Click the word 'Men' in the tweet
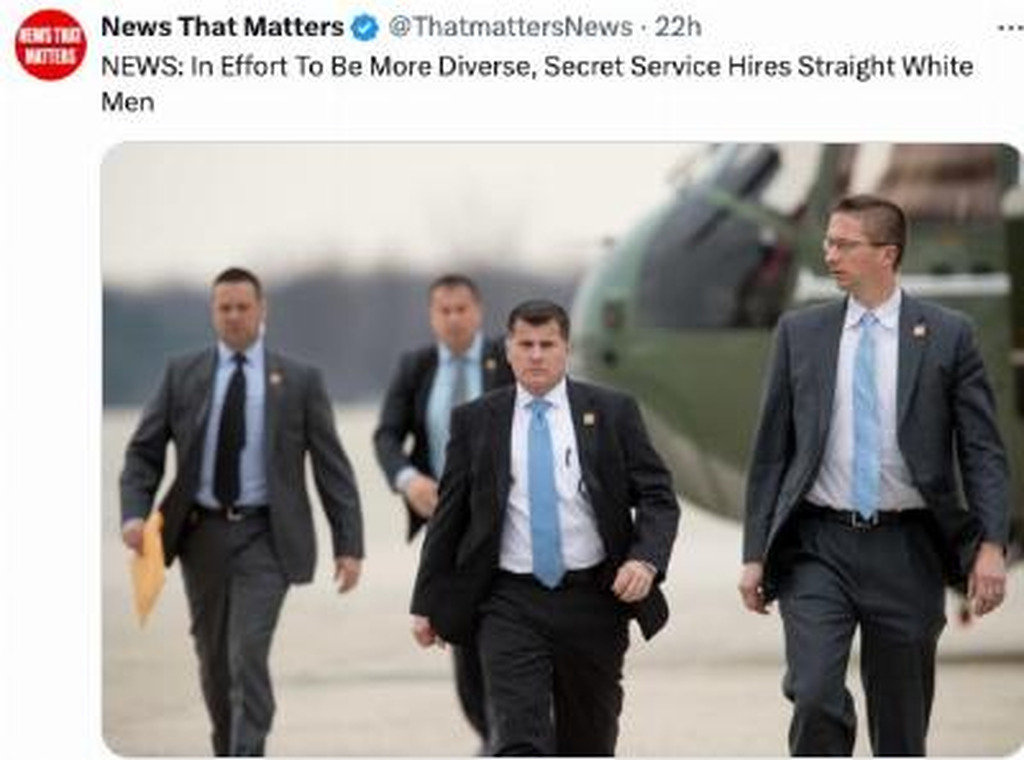 tap(127, 102)
